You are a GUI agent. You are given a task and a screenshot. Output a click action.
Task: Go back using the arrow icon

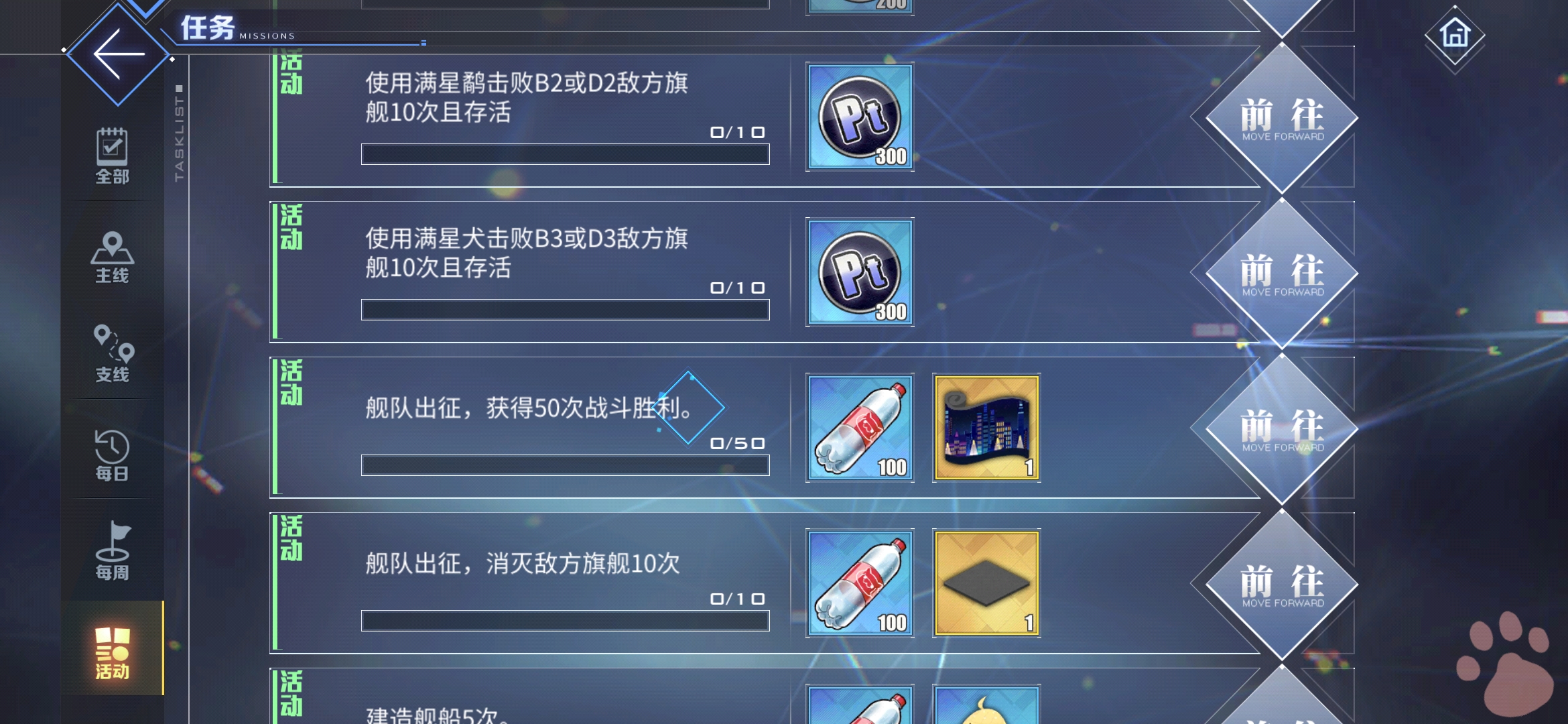[119, 54]
